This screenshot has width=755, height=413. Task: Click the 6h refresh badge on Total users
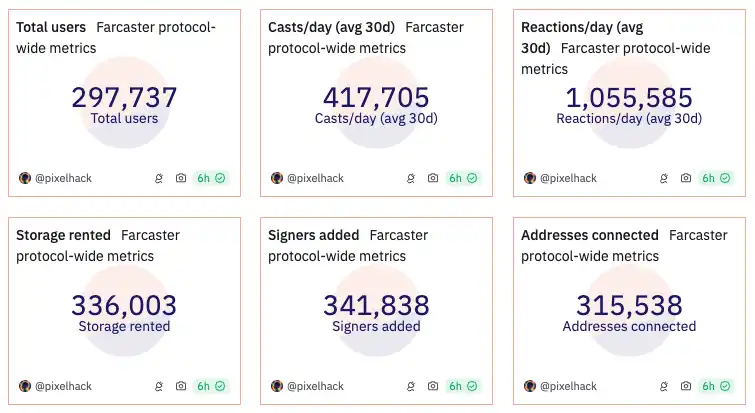(210, 178)
